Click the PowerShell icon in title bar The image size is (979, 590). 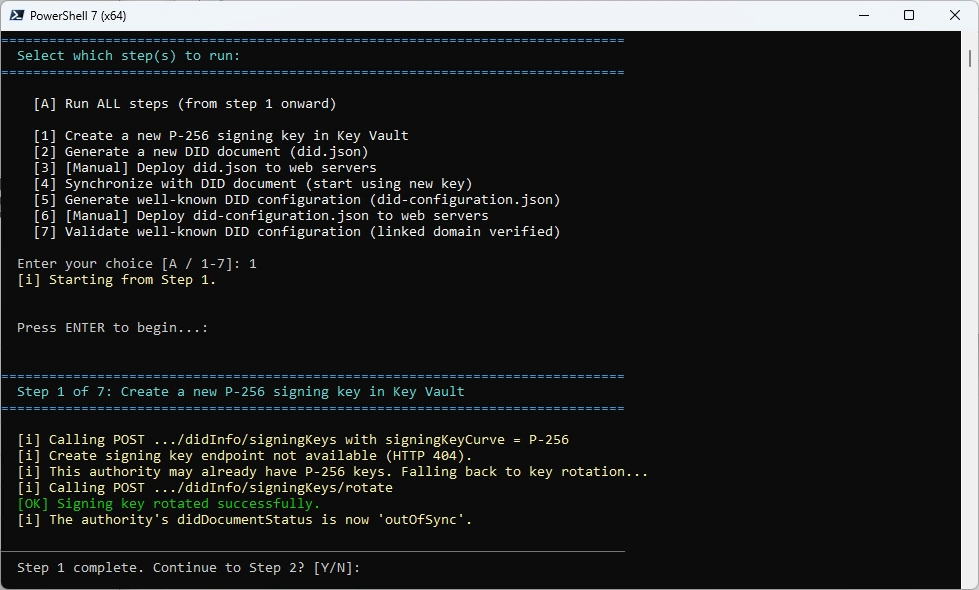click(x=17, y=15)
